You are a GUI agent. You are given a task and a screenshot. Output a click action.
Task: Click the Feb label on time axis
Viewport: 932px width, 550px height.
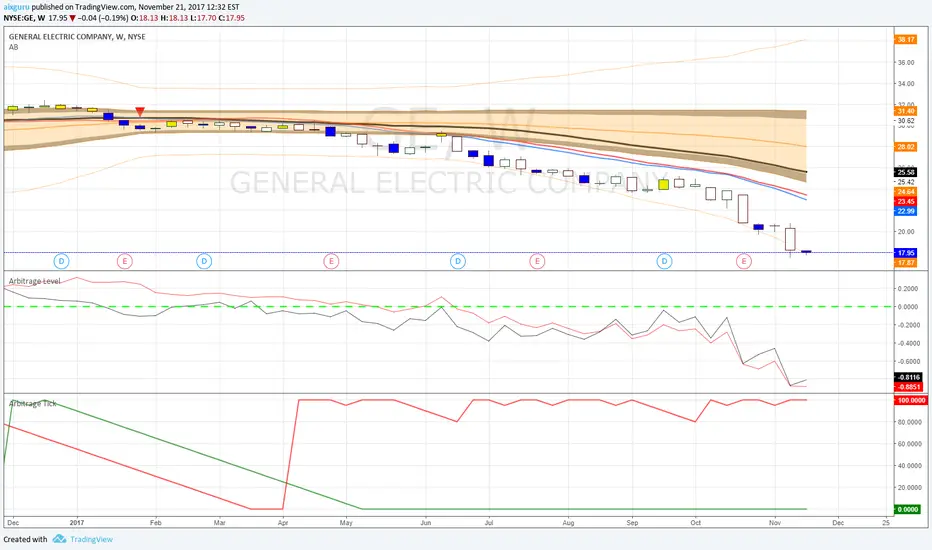point(156,523)
